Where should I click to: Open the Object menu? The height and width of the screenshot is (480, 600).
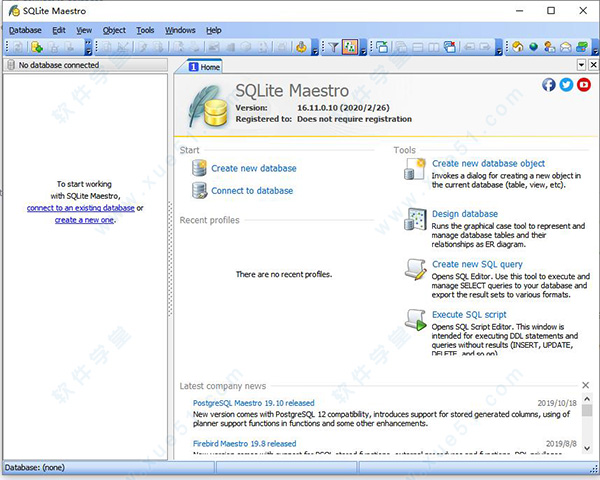(114, 30)
